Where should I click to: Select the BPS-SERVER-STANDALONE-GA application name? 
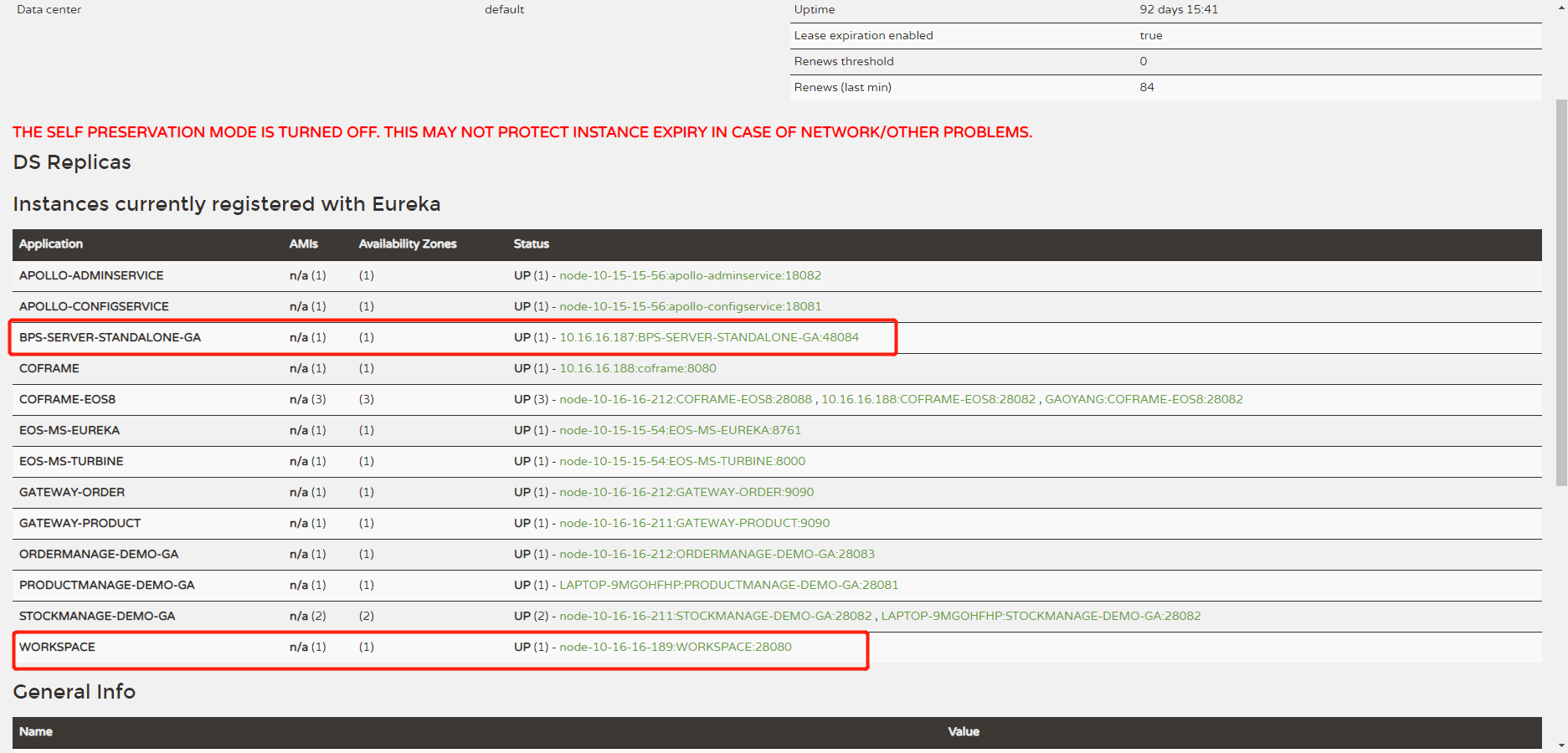point(110,337)
